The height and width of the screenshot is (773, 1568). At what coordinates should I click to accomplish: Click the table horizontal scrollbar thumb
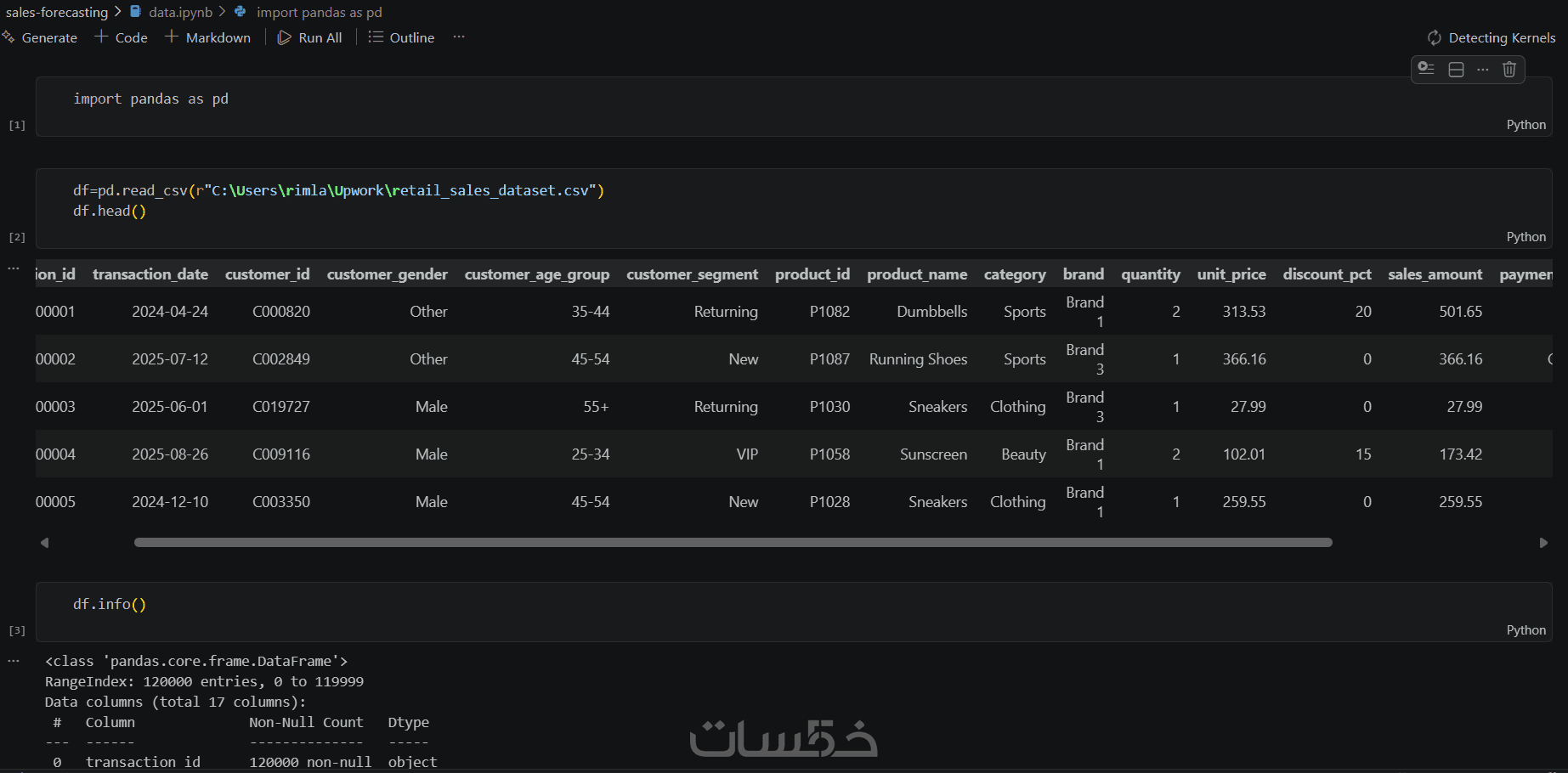click(x=733, y=542)
